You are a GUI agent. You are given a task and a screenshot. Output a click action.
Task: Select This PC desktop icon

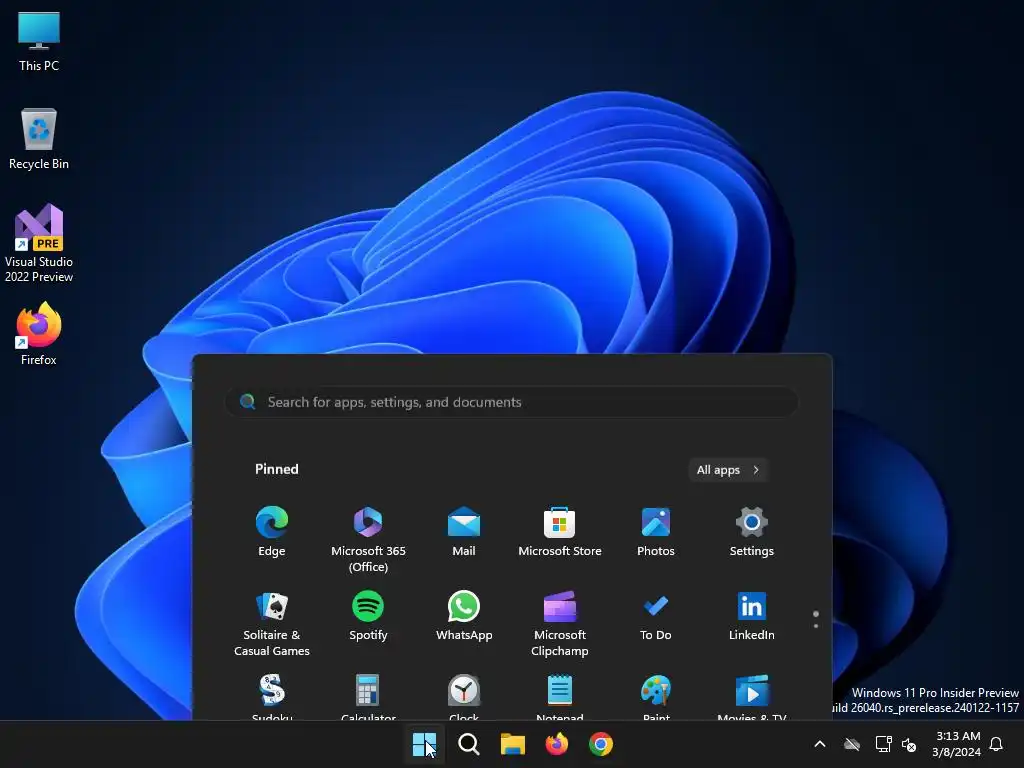(x=39, y=41)
